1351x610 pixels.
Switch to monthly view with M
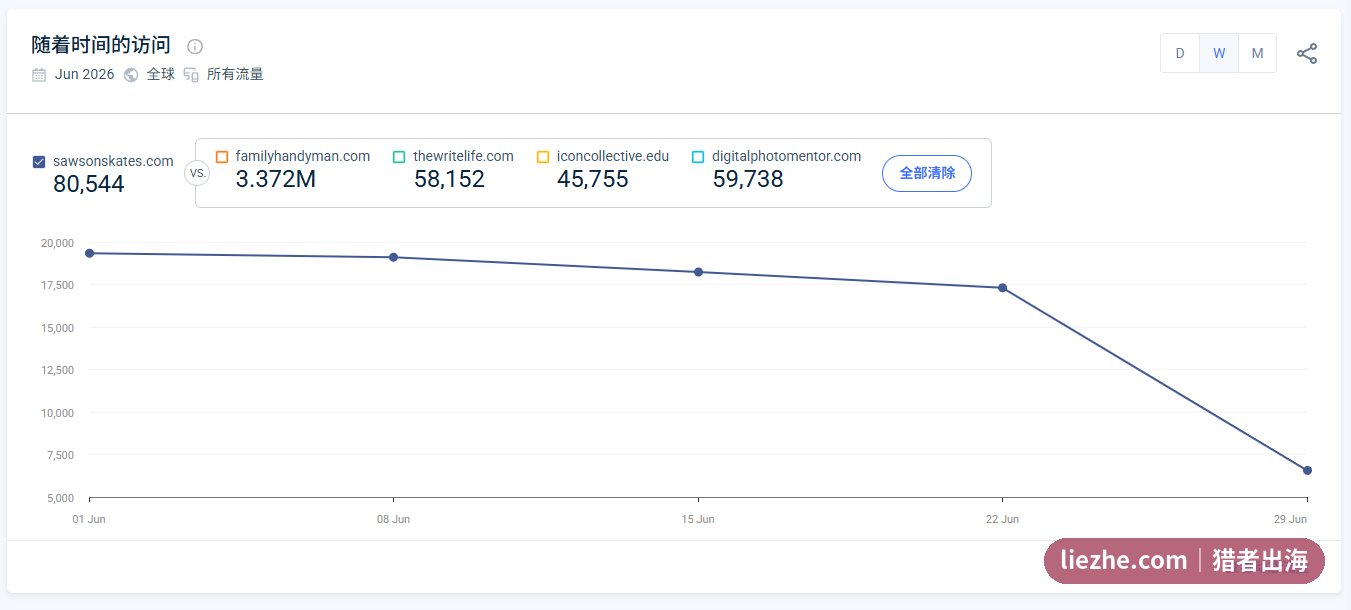tap(1257, 54)
